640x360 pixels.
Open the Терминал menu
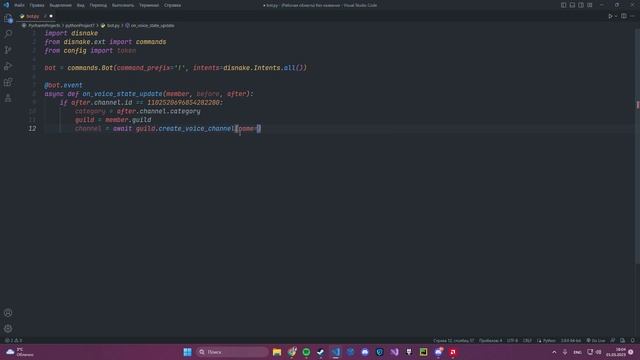click(149, 5)
